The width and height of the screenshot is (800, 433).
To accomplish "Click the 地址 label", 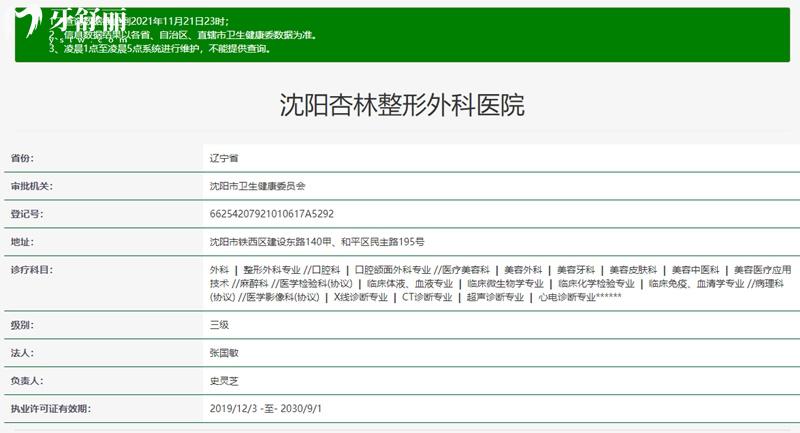I will pos(22,242).
